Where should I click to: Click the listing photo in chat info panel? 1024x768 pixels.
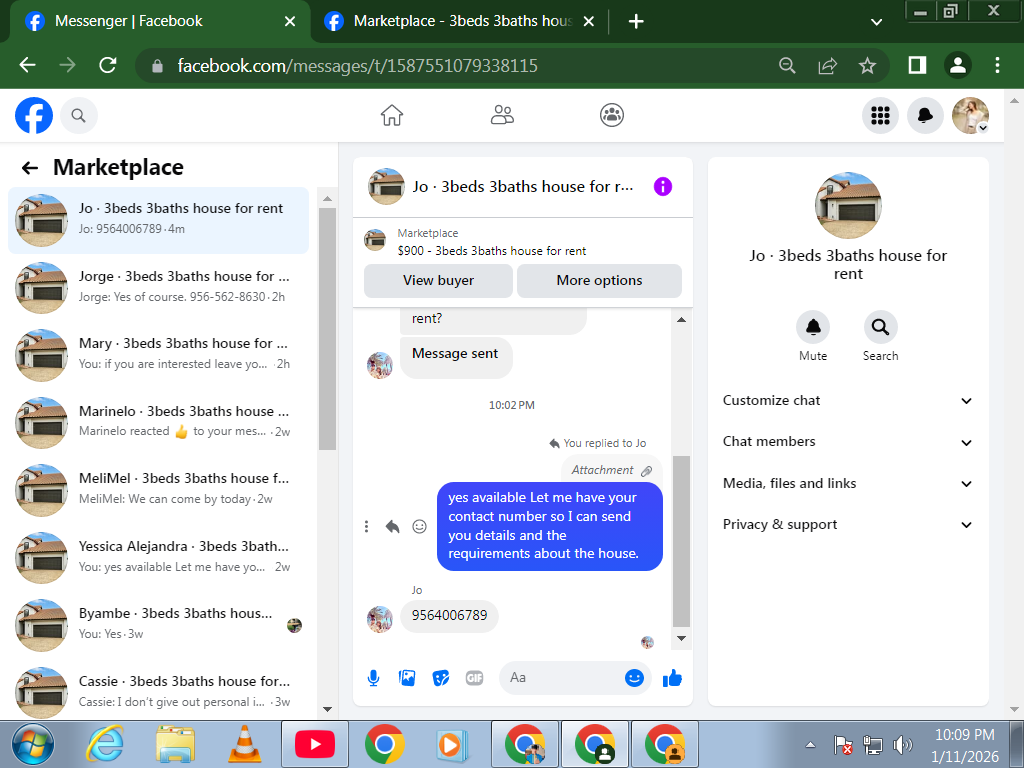click(x=848, y=205)
